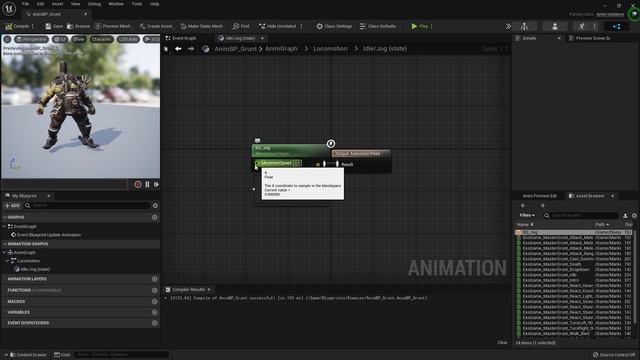Click the Create Asset toolbar button
Image resolution: width=640 pixels, height=360 pixels.
(156, 26)
